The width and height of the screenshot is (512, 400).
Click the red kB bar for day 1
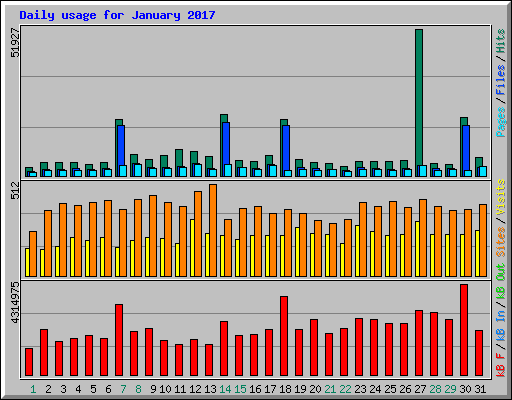(x=29, y=362)
